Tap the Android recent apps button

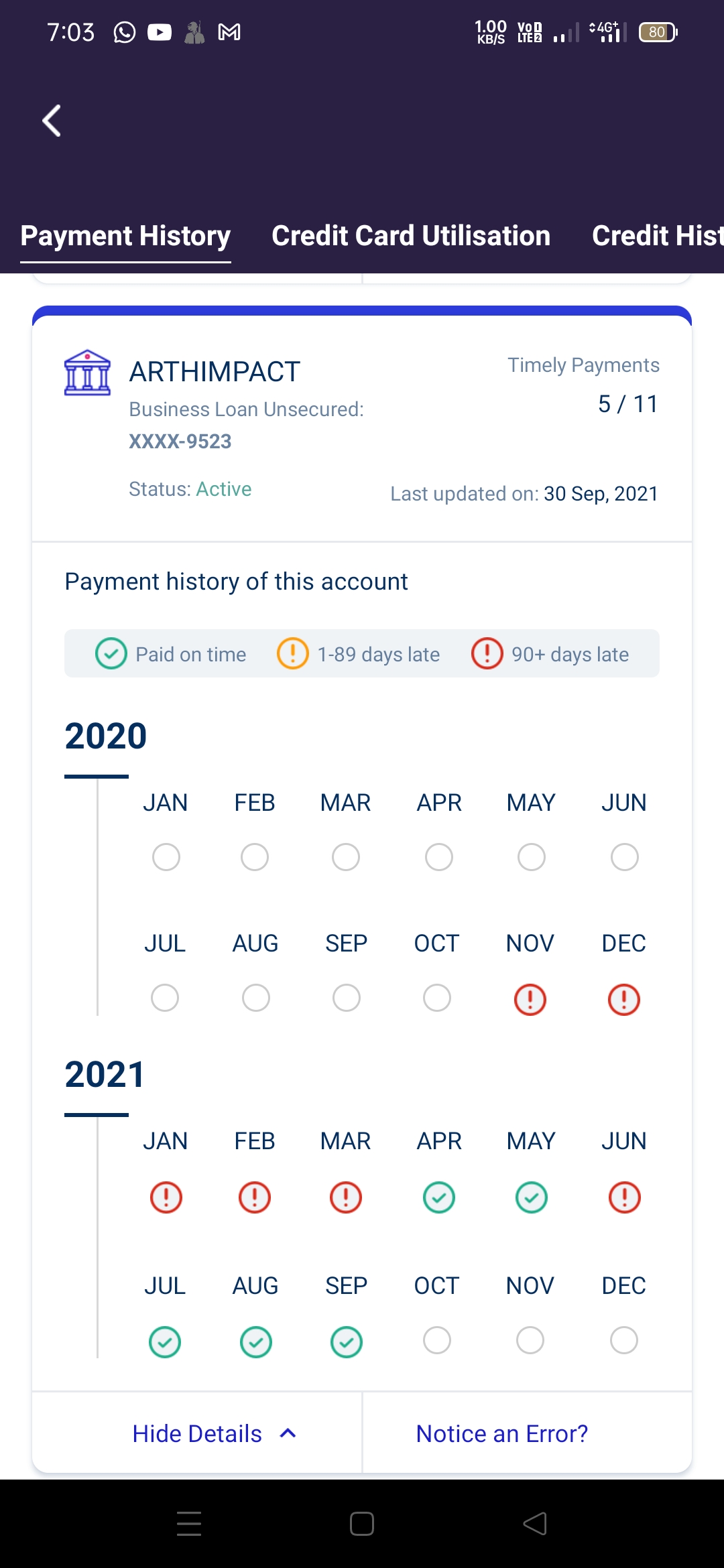tap(189, 1524)
